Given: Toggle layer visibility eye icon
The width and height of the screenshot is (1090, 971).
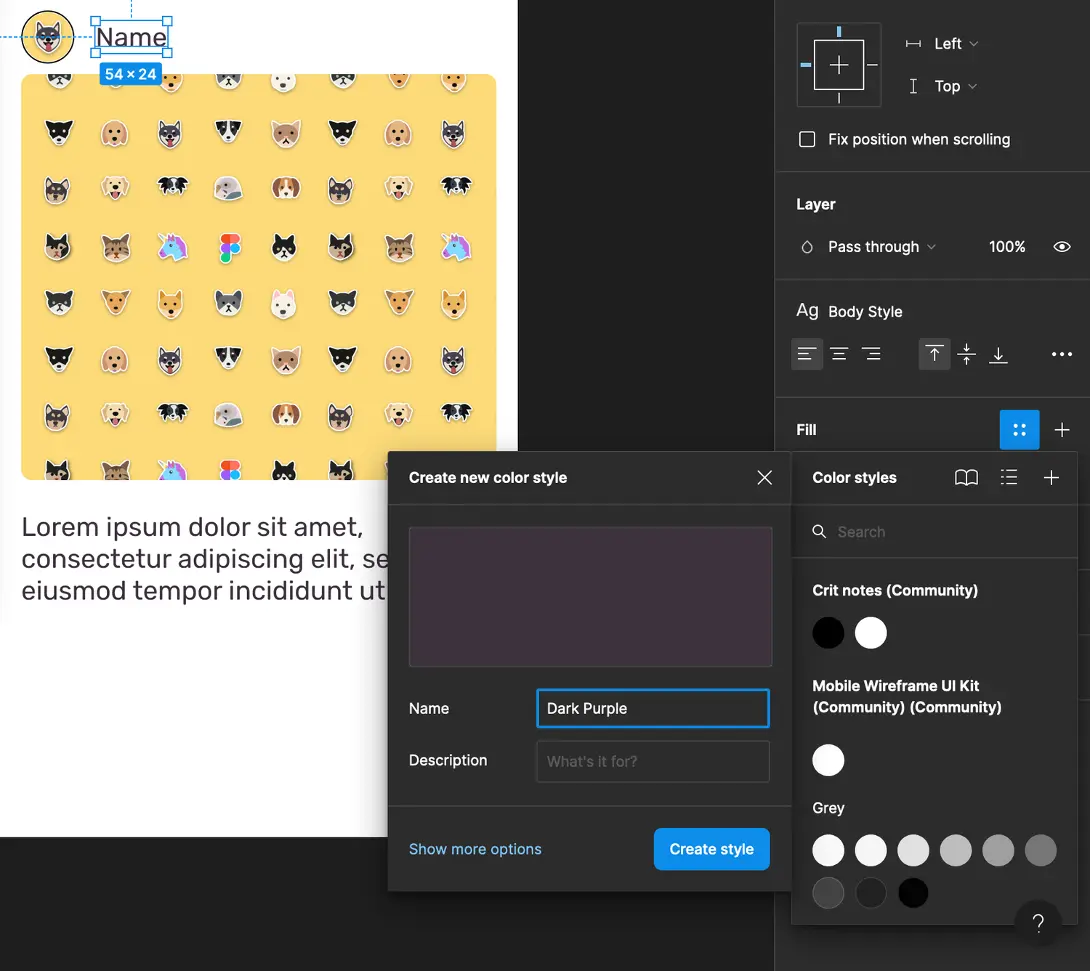Looking at the screenshot, I should click(1061, 247).
